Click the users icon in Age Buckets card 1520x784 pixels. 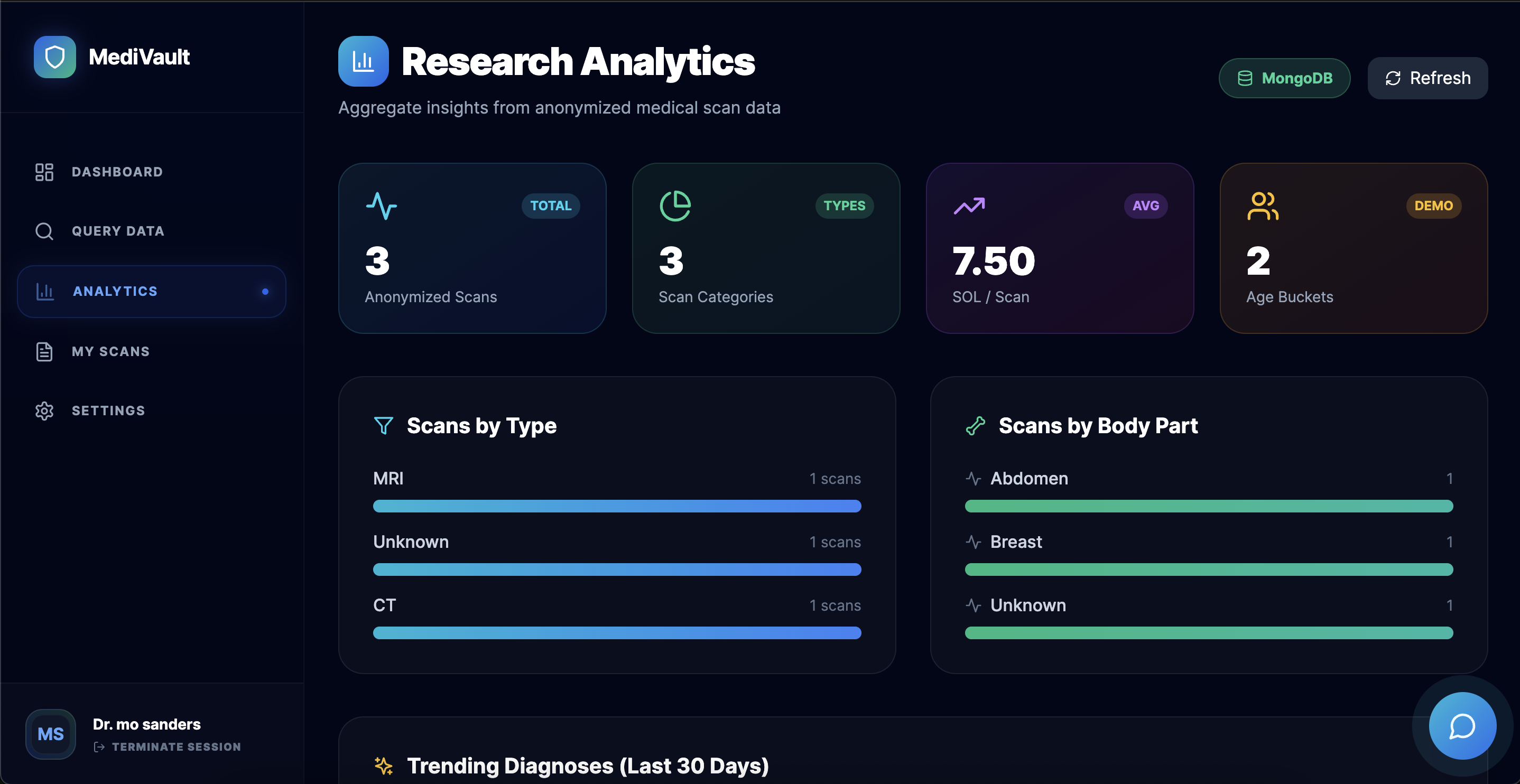1262,206
